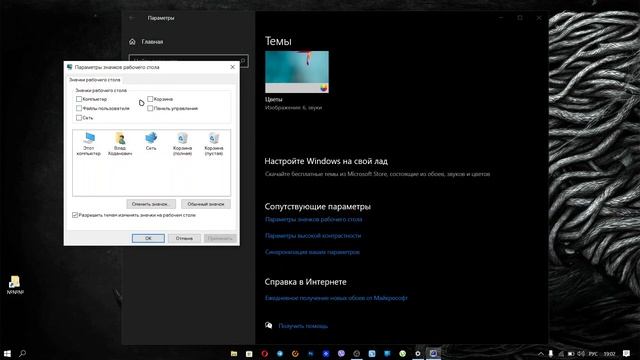Open the network tray icon
The height and width of the screenshot is (360, 640).
tap(561, 354)
